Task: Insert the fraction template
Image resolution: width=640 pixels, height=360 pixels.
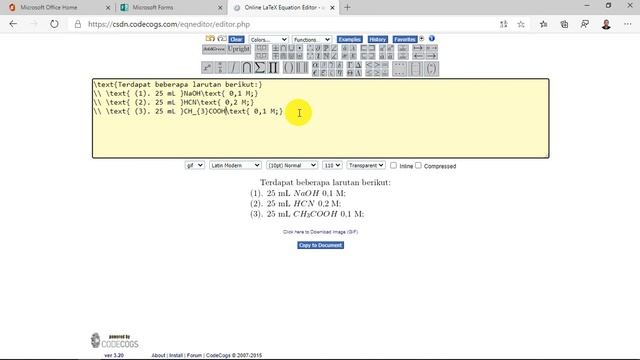Action: coord(220,67)
